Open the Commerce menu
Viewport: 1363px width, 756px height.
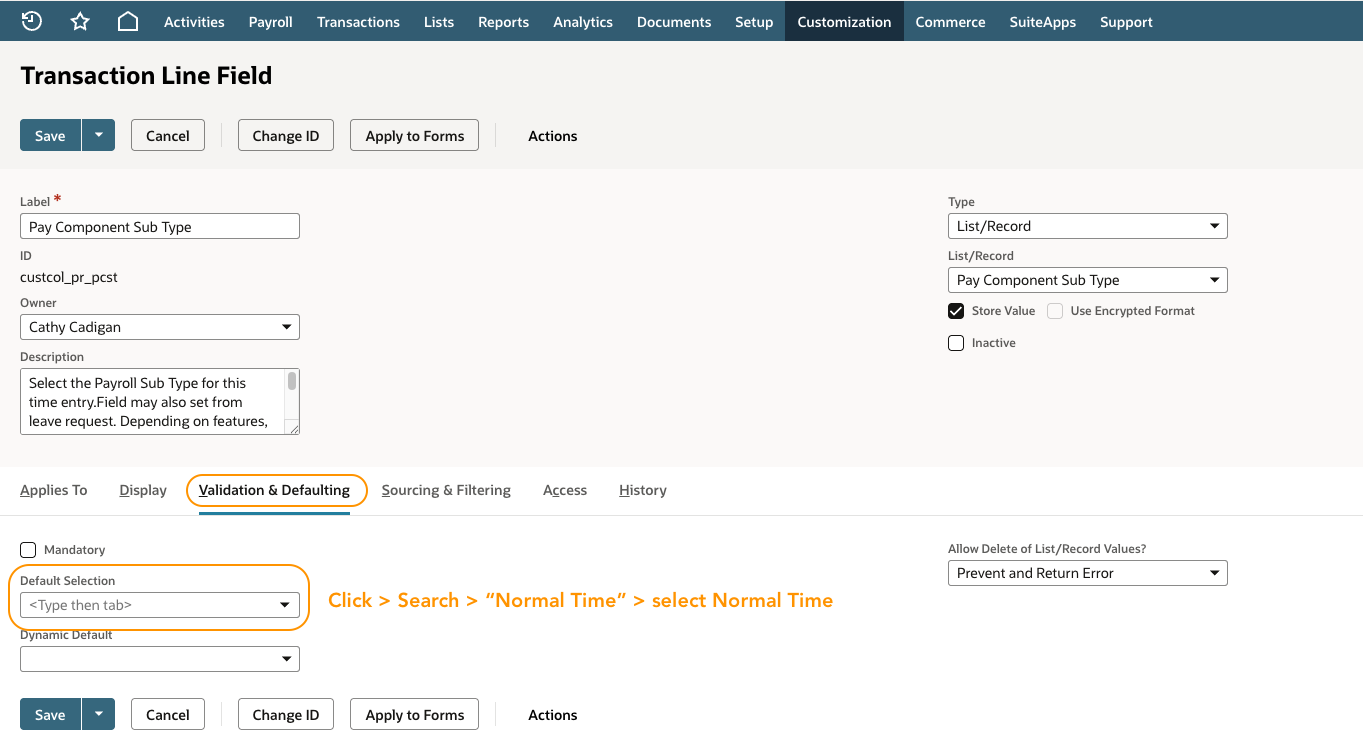pos(950,21)
